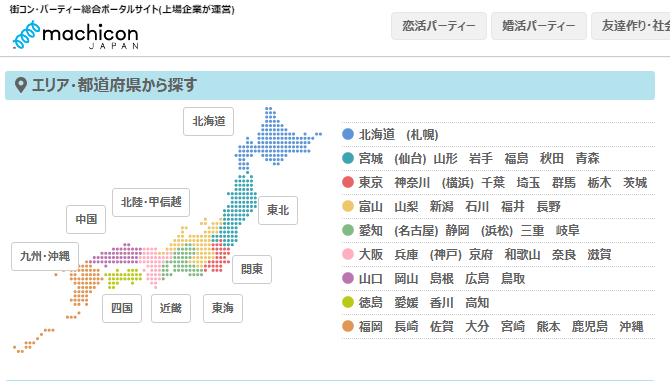670x381 pixels.
Task: Select the 近畿 map label button
Action: (171, 308)
